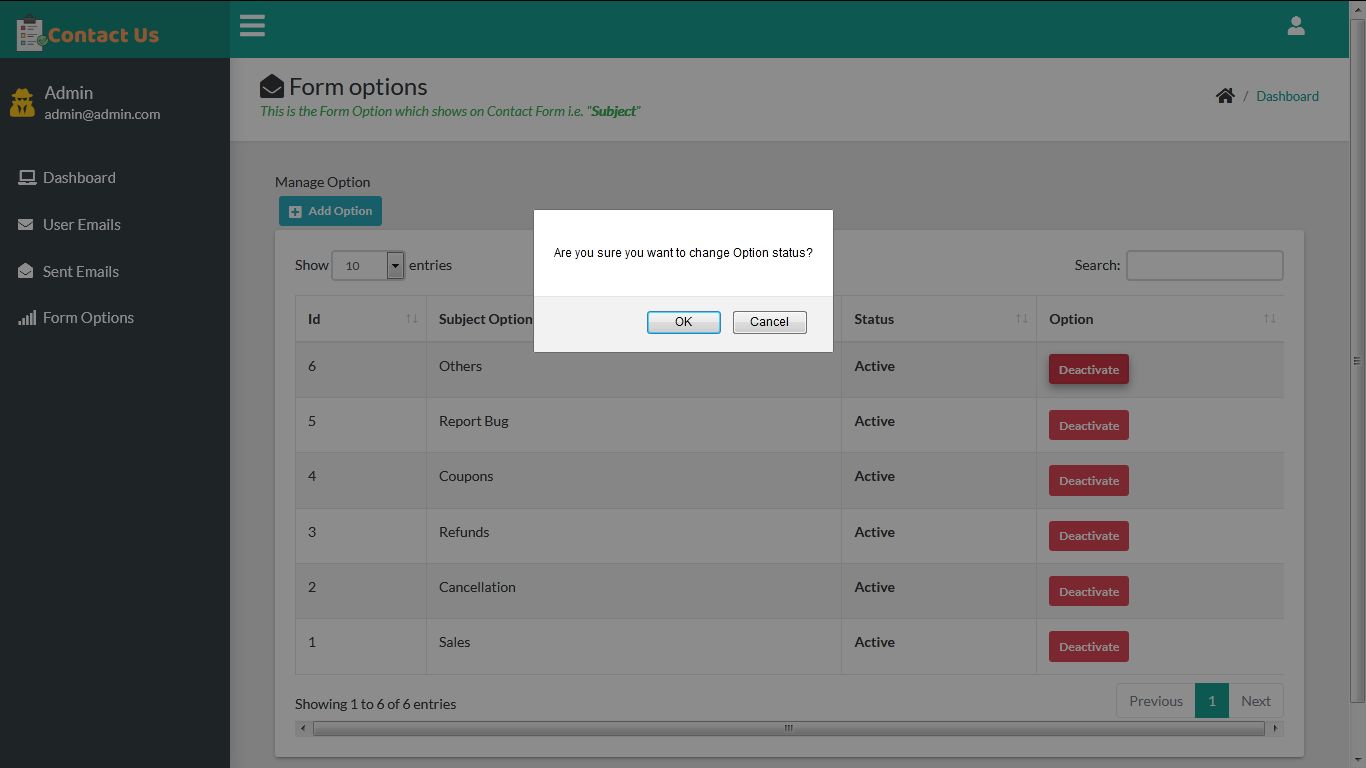Click the user profile icon at top right
The image size is (1366, 768).
tap(1296, 26)
